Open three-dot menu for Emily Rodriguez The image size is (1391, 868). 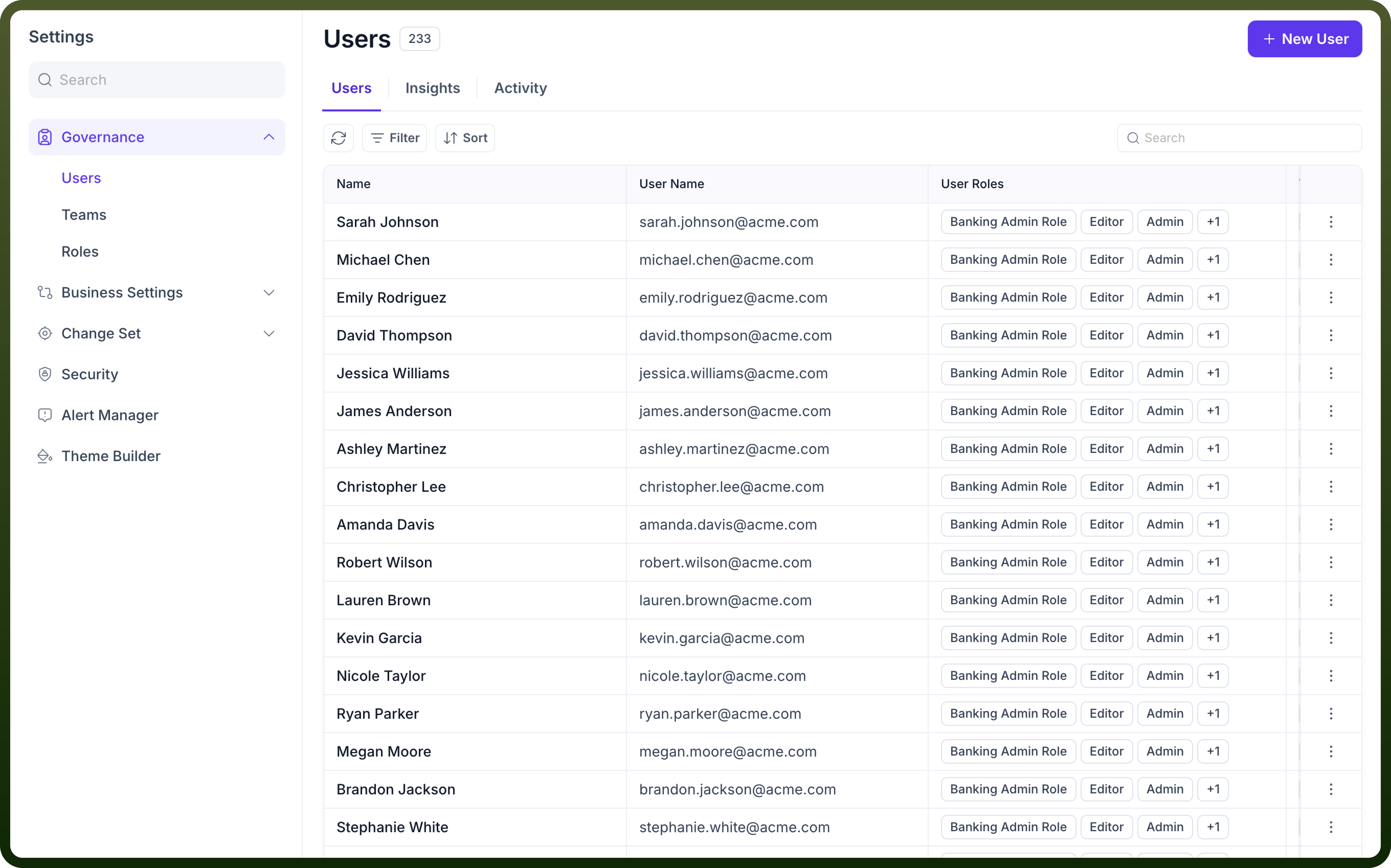click(1331, 297)
